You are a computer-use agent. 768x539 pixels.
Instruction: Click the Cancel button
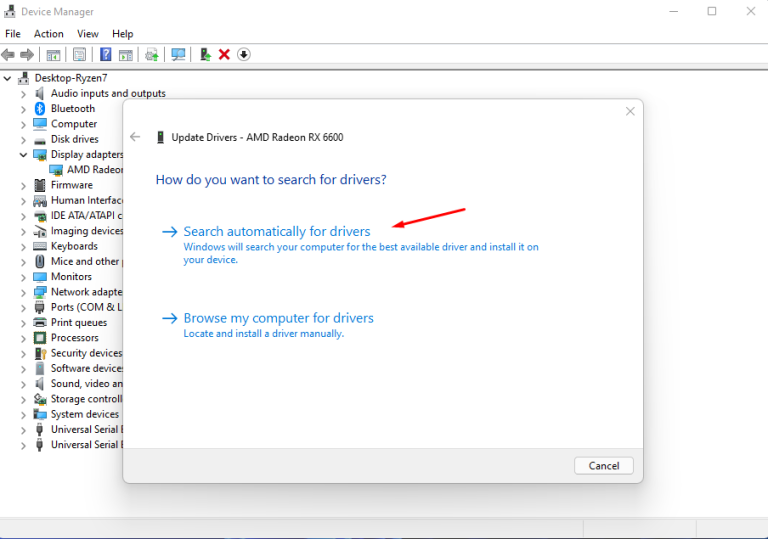tap(603, 466)
